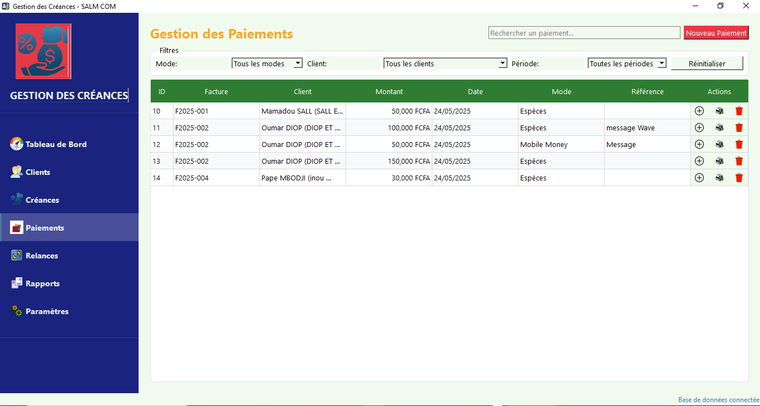Open the Rapports menu label
The height and width of the screenshot is (406, 760).
click(x=43, y=284)
